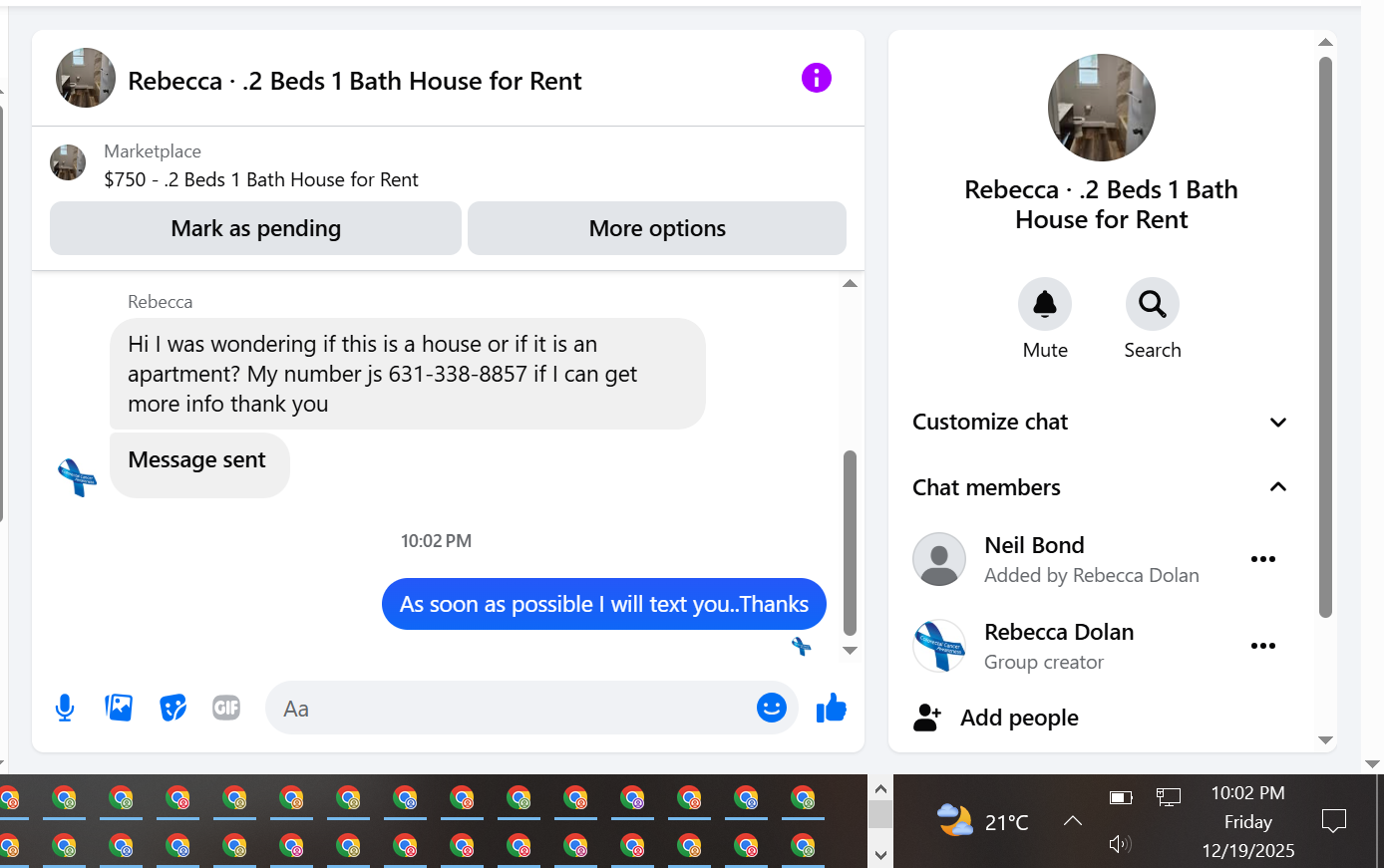Expand the Customize chat section

[1100, 422]
